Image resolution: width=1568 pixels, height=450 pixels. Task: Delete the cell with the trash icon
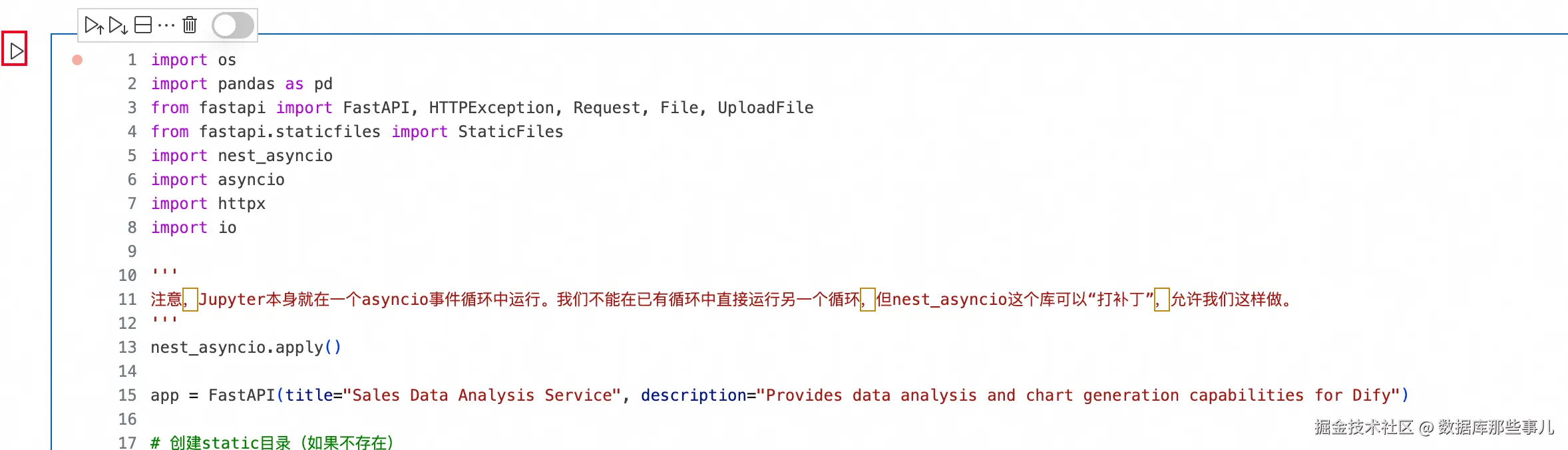(190, 25)
